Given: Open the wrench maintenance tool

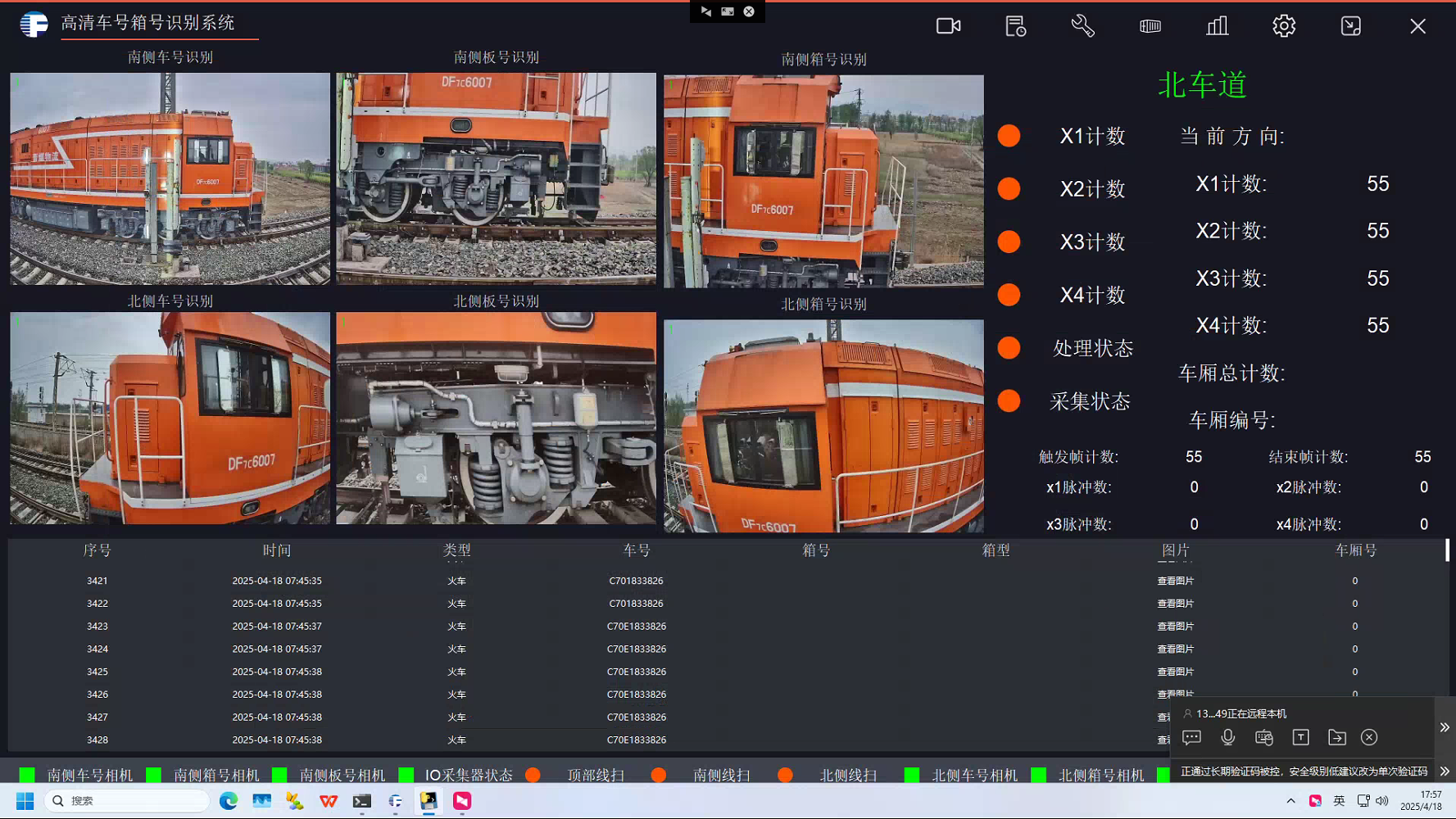Looking at the screenshot, I should 1082,26.
